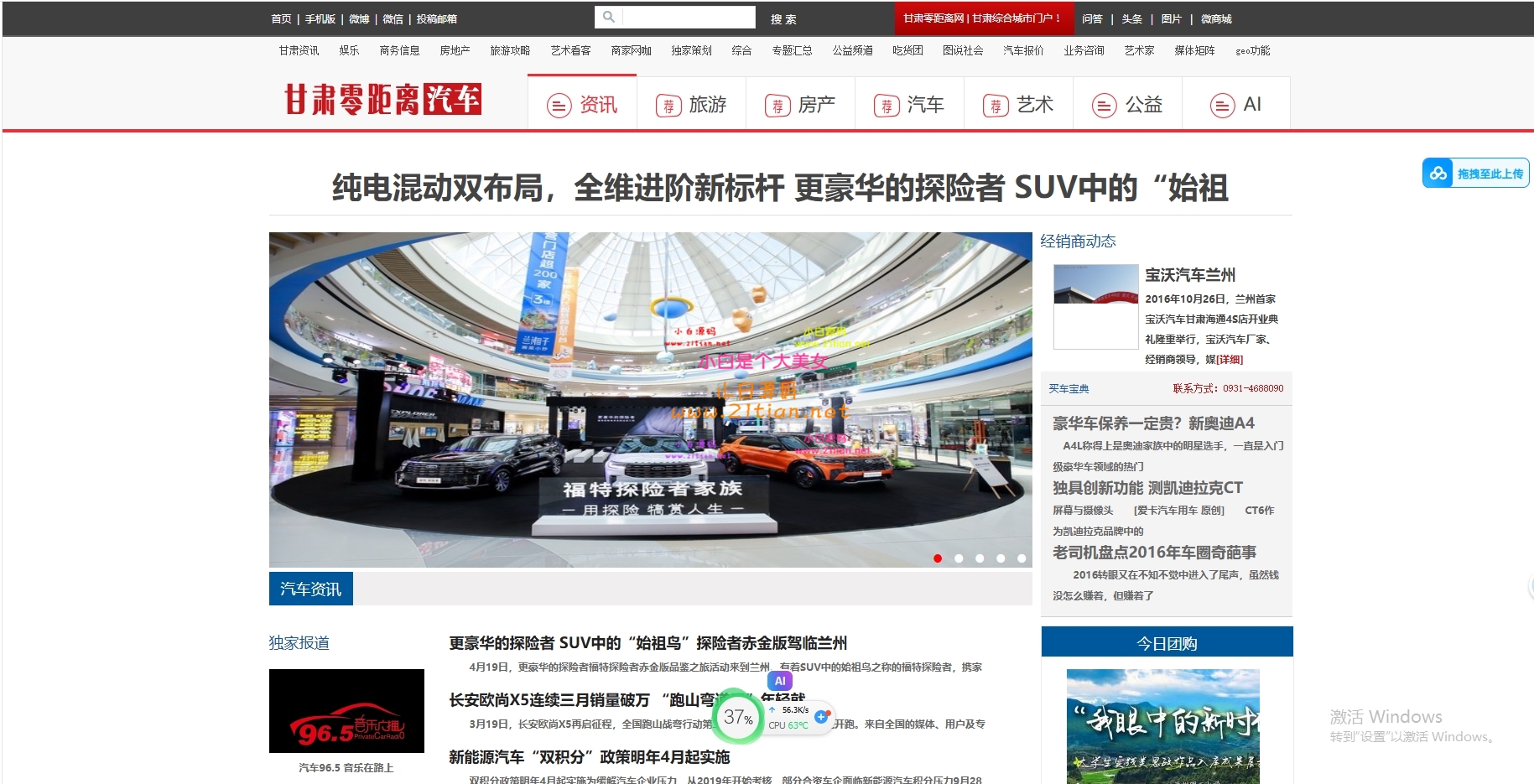Select the second carousel dot

[x=959, y=558]
